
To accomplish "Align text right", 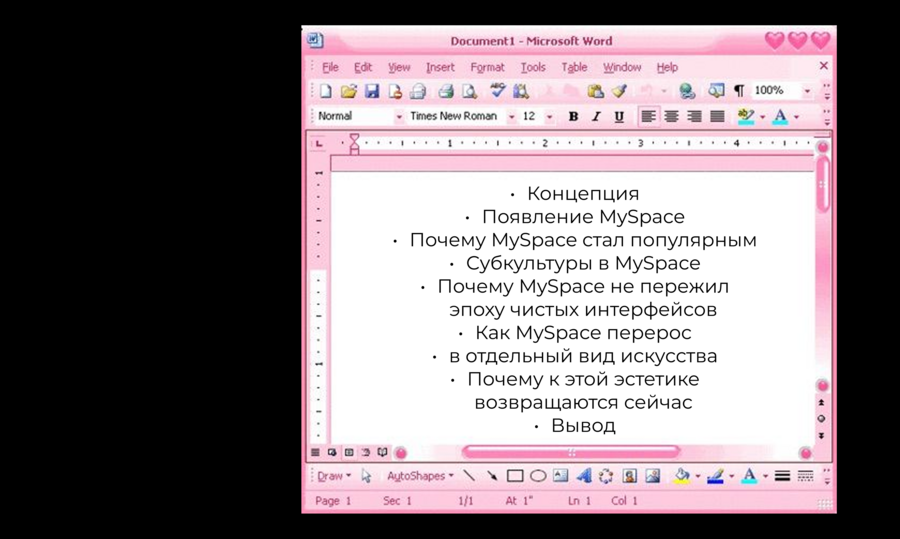I will click(x=694, y=117).
